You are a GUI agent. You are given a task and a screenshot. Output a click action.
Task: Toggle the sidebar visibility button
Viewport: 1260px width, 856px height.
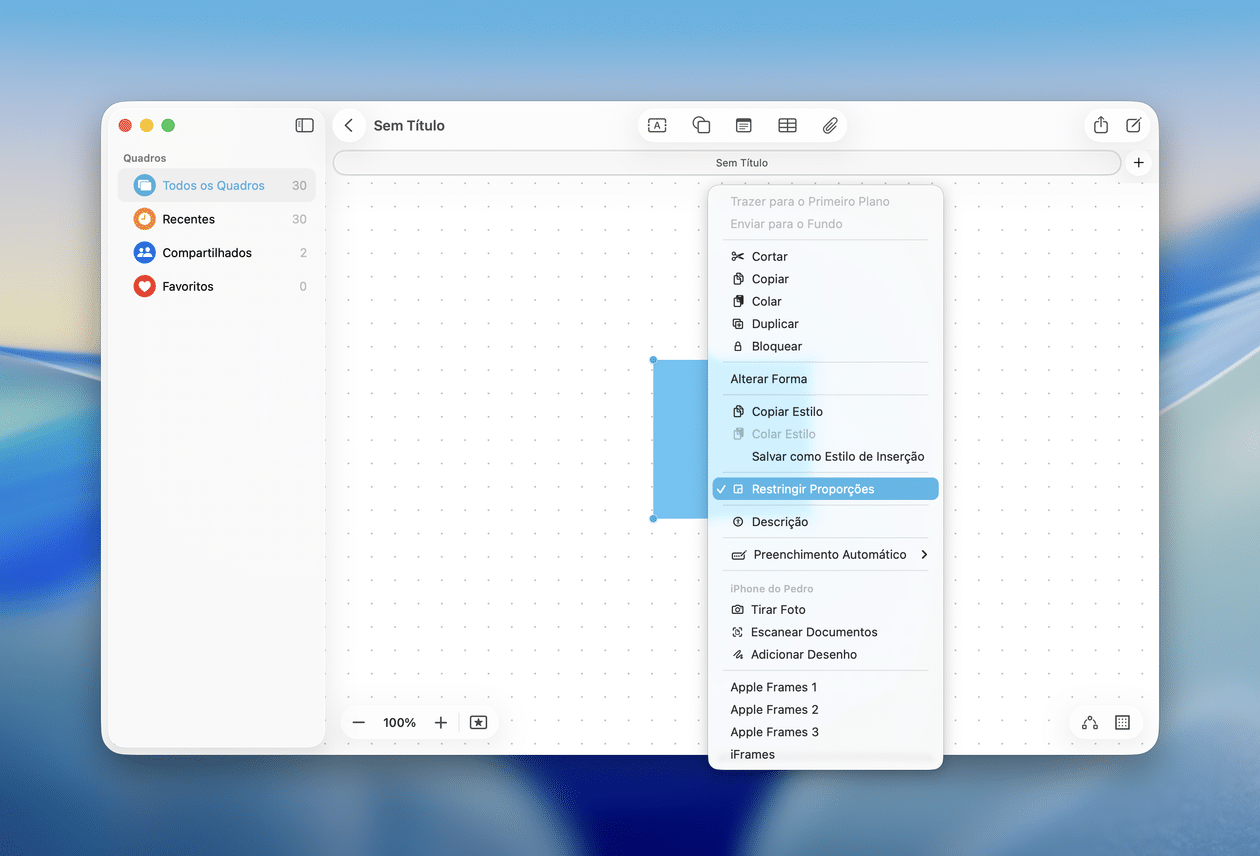(304, 126)
